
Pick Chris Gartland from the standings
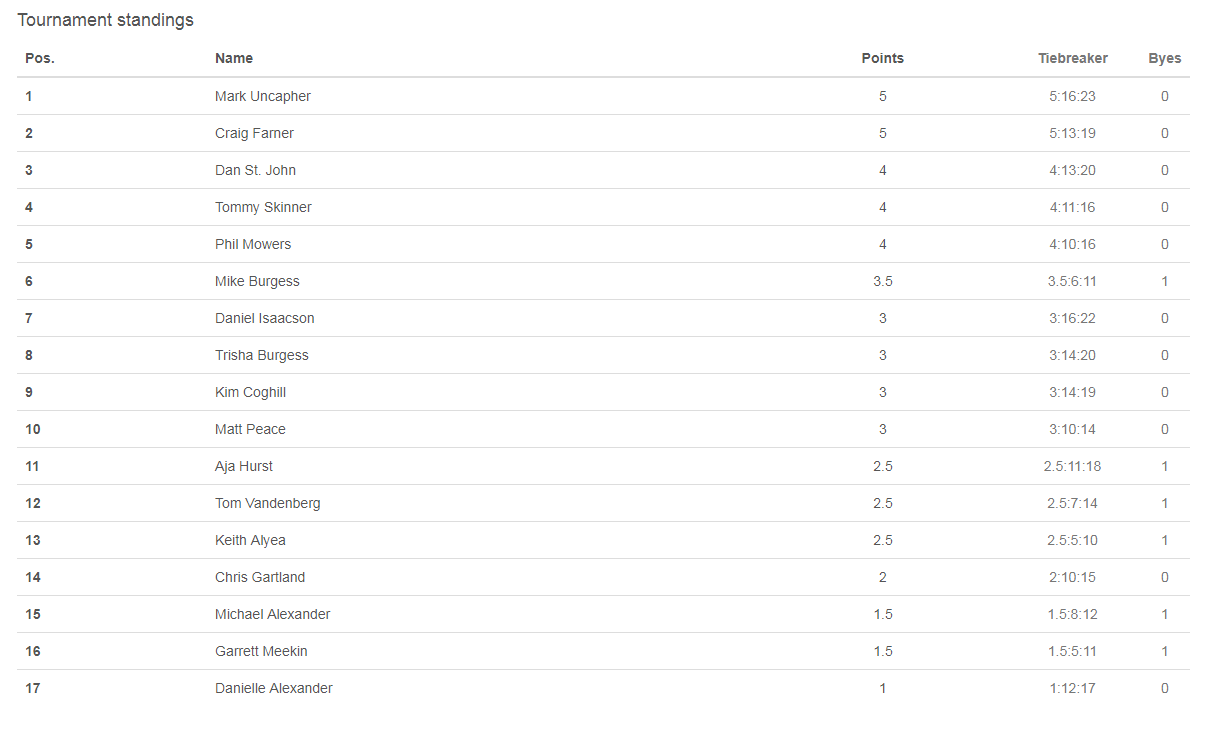[x=260, y=577]
